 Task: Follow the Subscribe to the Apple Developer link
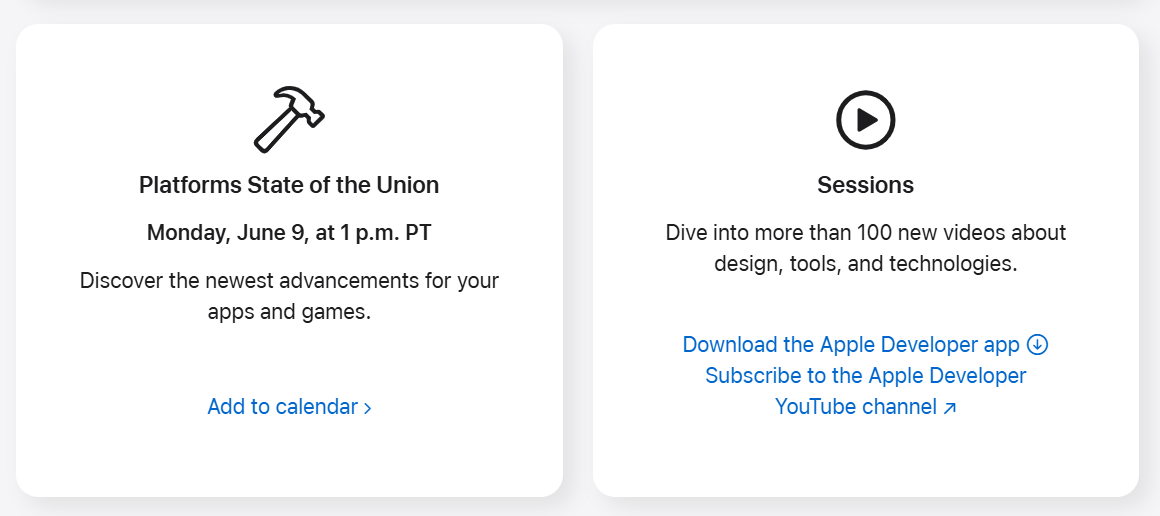point(866,375)
